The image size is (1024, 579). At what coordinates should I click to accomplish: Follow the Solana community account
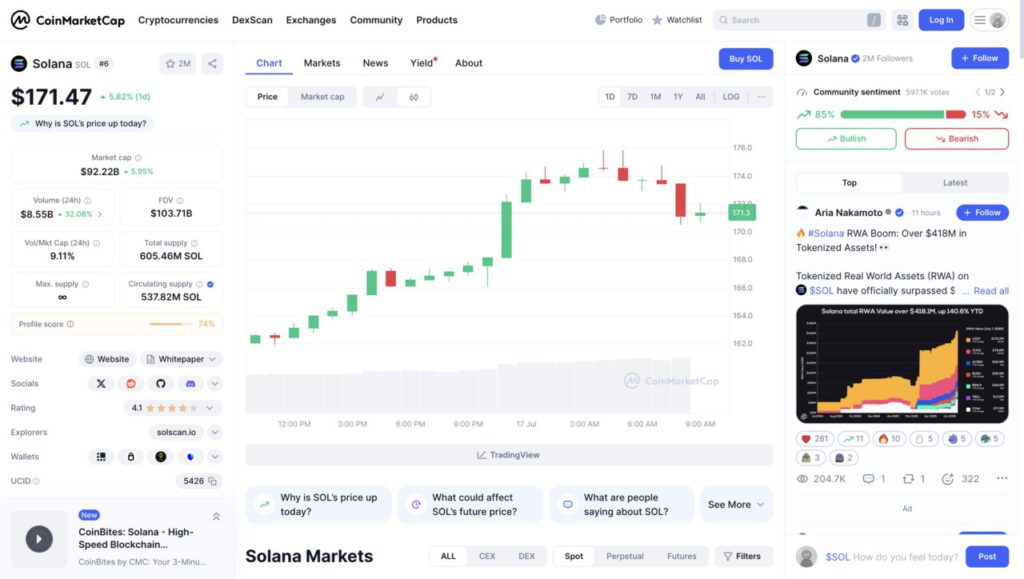[979, 58]
